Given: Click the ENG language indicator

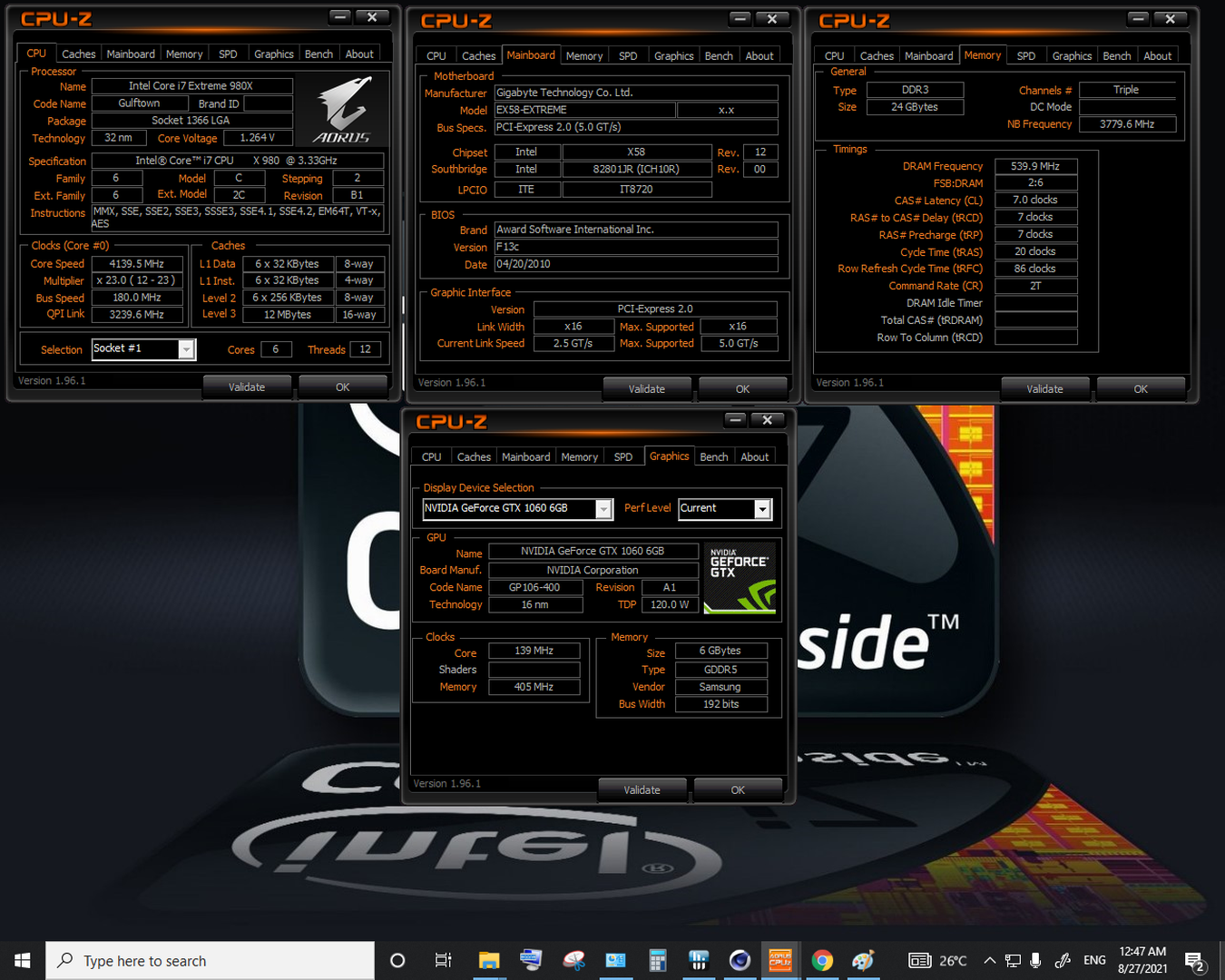Looking at the screenshot, I should pyautogui.click(x=1094, y=960).
